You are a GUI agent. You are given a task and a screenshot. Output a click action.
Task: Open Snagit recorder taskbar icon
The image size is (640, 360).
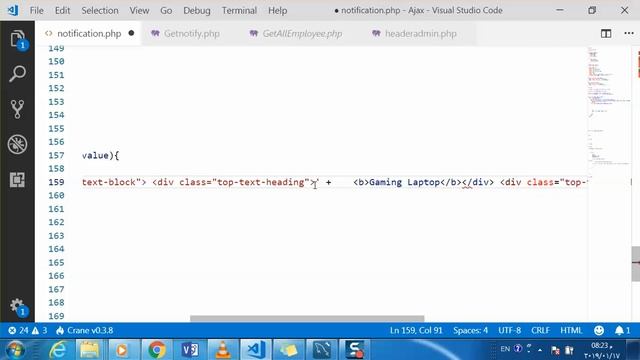(x=355, y=350)
